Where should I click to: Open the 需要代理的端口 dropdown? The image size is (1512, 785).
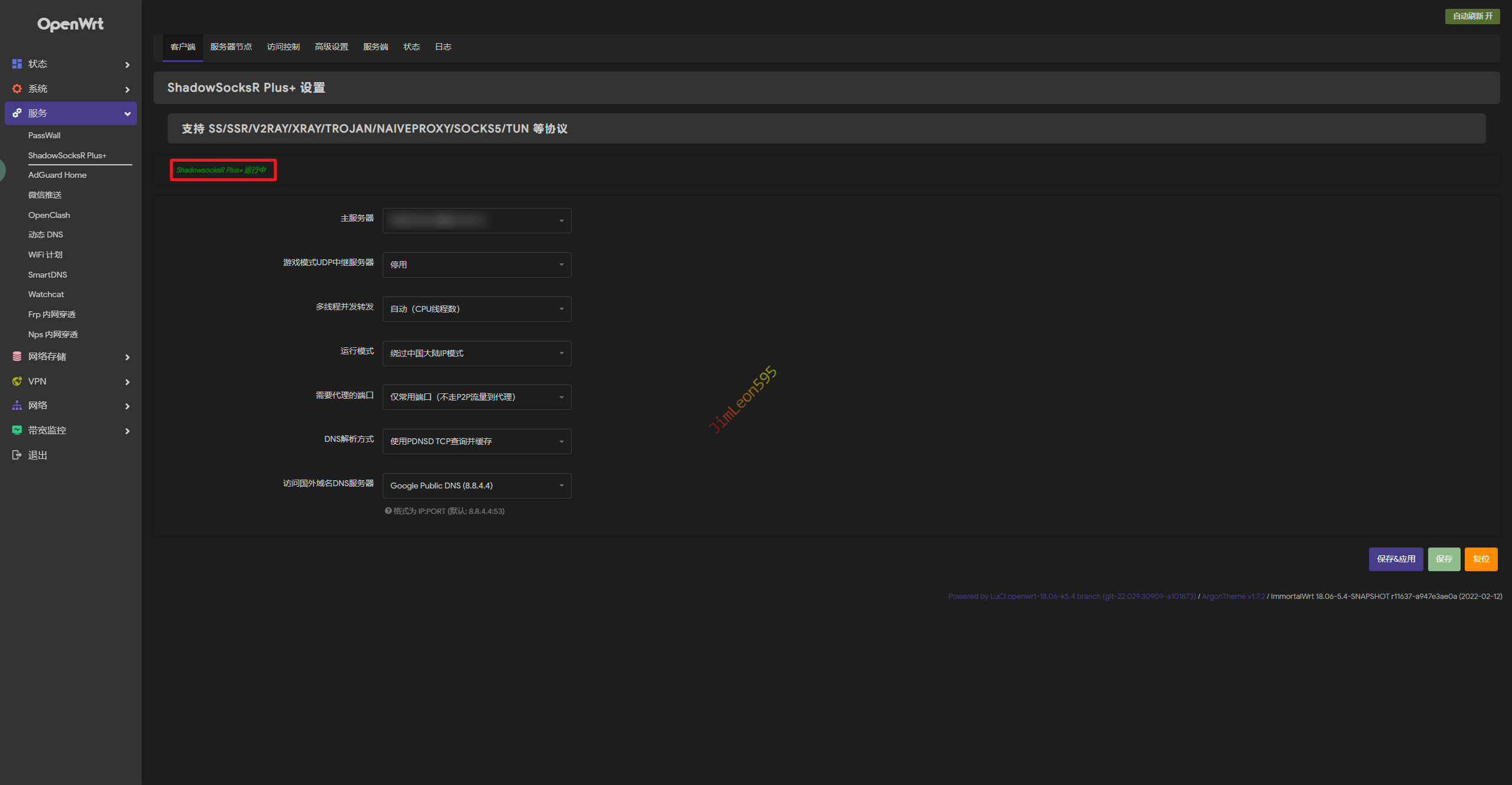[x=477, y=397]
